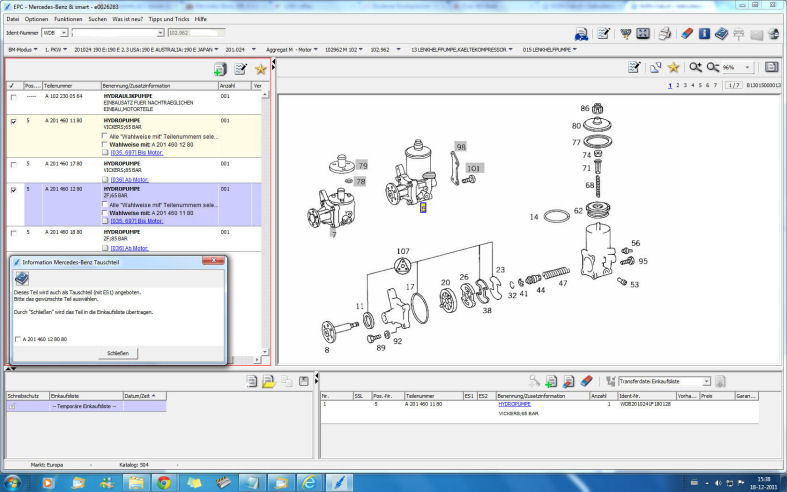Screen dimensions: 787x492
Task: Click the open folder shopping list icon
Action: point(269,382)
